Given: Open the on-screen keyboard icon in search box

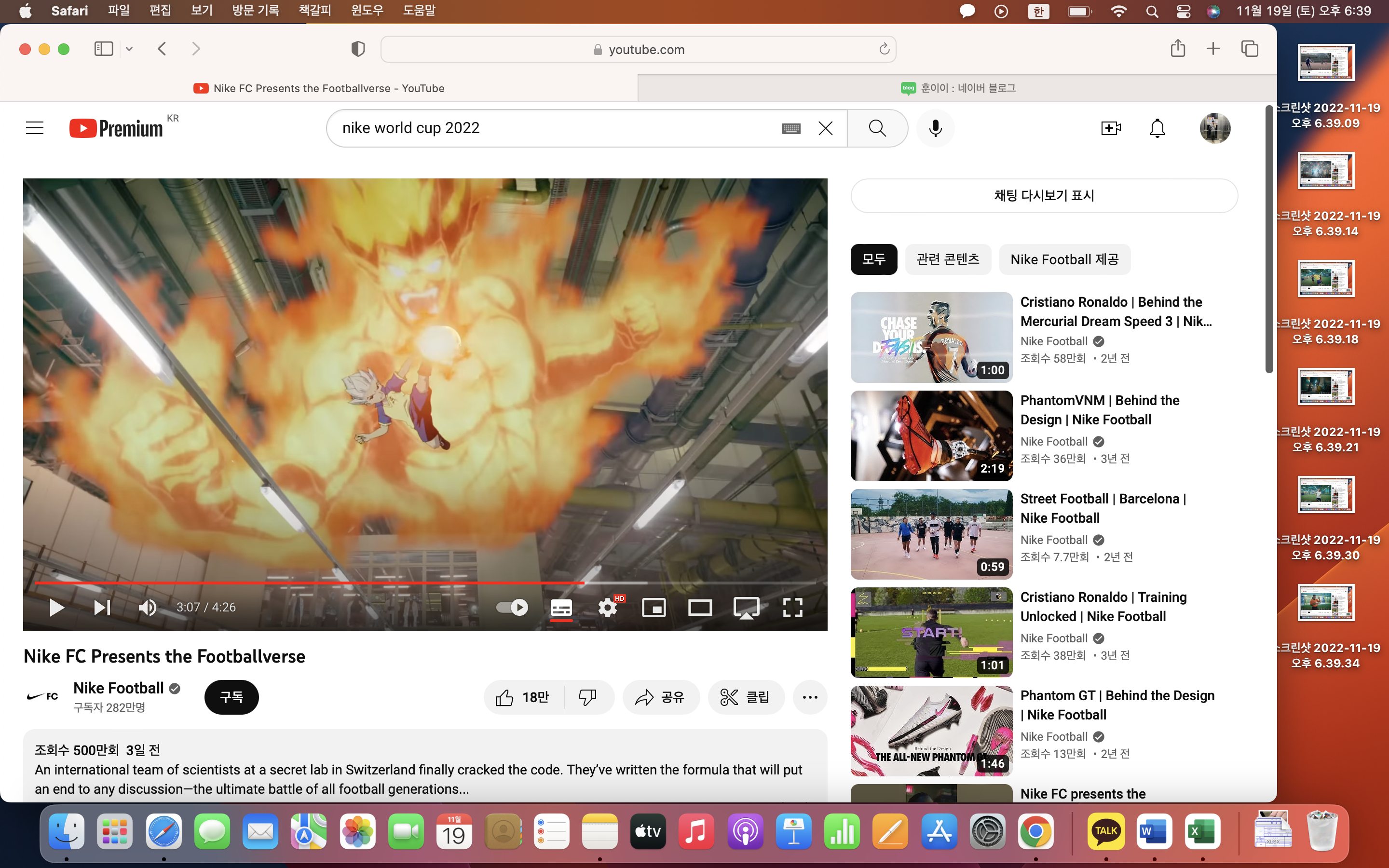Looking at the screenshot, I should [791, 128].
